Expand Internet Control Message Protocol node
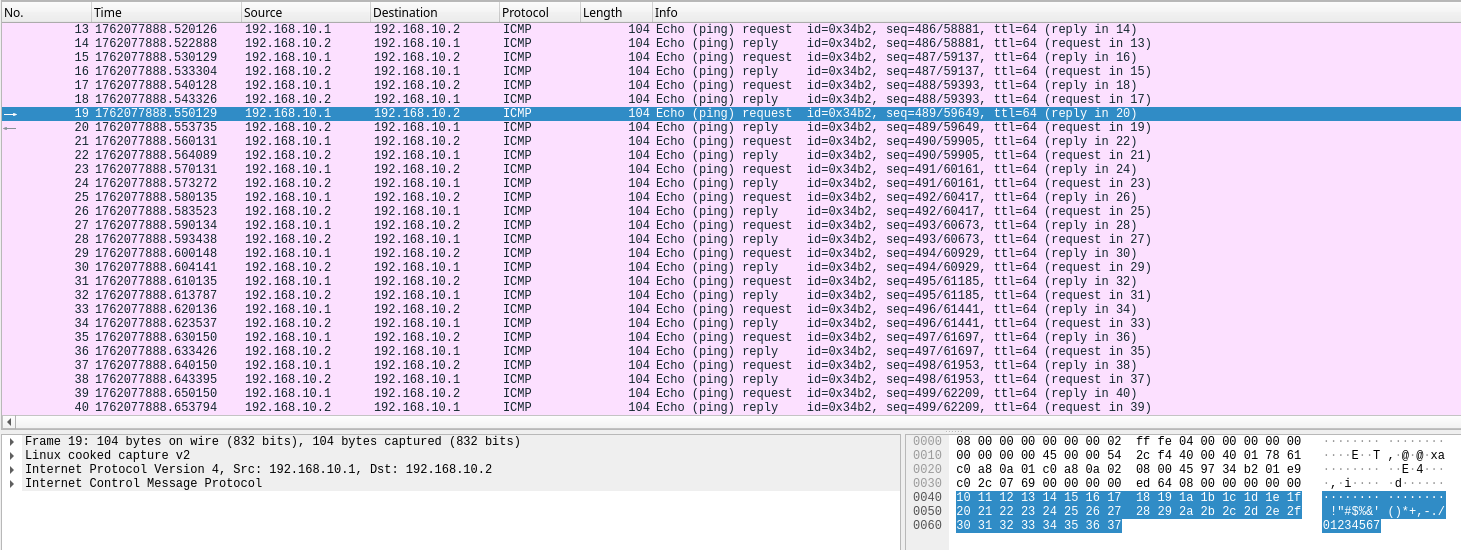 point(12,484)
